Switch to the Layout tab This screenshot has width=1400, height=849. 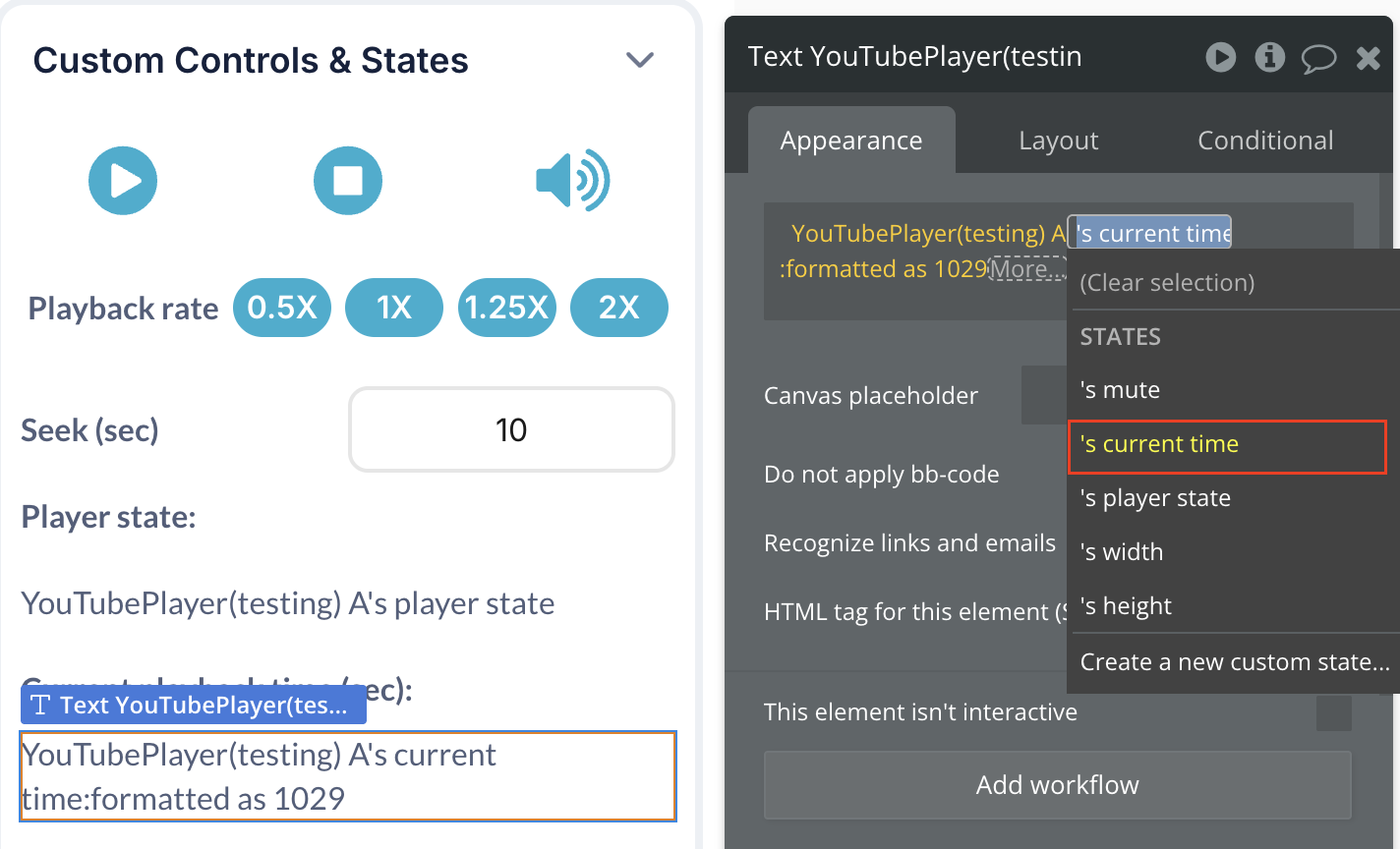[x=1058, y=141]
